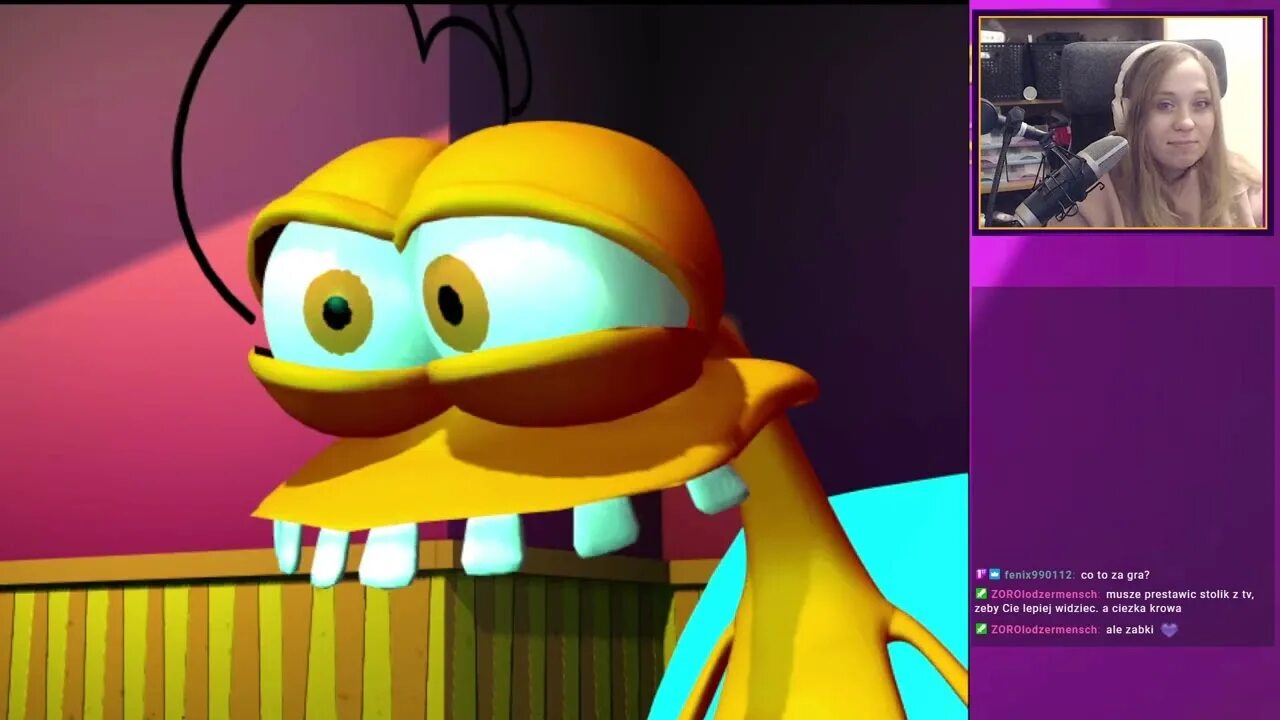
Task: Select the chat text 'ale zabki'
Action: pos(1130,630)
